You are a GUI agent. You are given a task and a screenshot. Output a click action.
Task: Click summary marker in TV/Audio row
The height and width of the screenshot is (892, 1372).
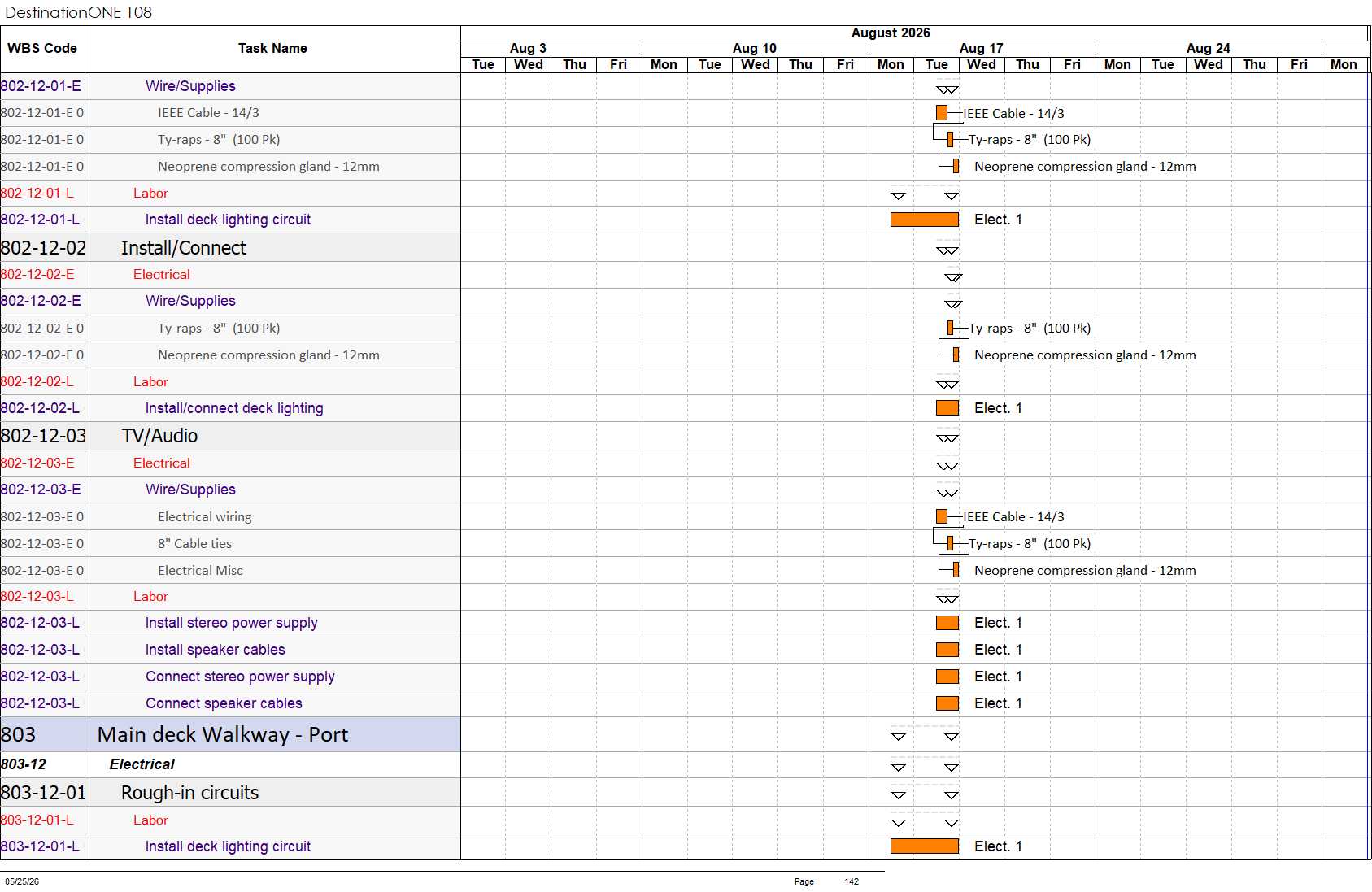point(947,438)
